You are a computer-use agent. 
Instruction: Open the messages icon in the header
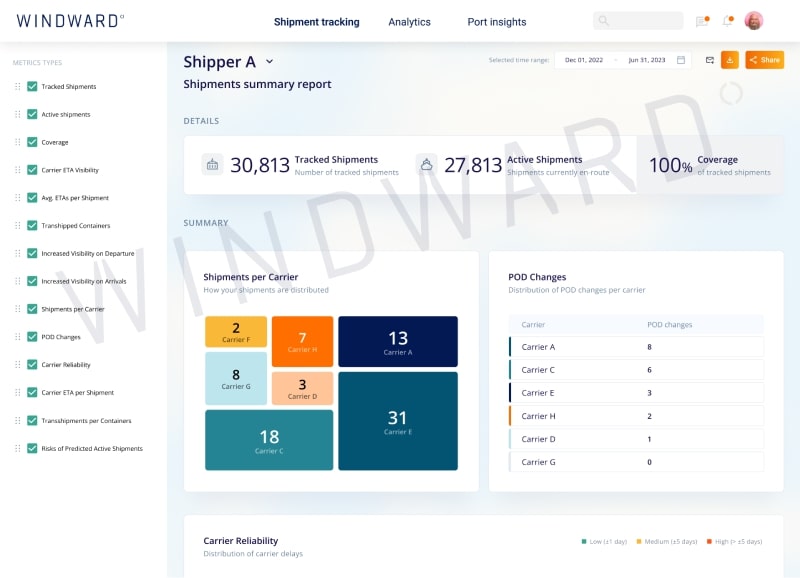pyautogui.click(x=702, y=21)
